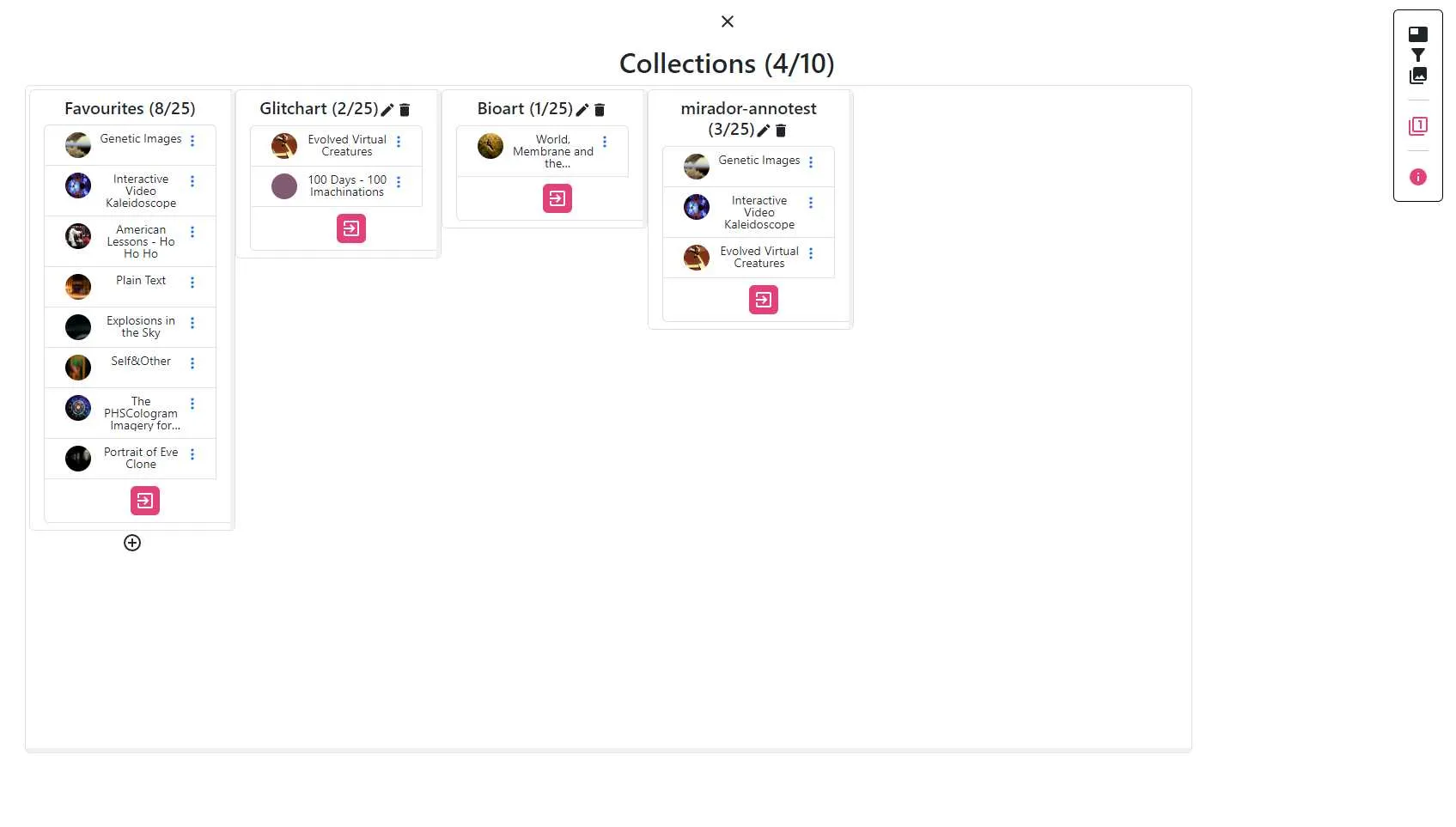Open the filter icon in right sidebar
The width and height of the screenshot is (1456, 827).
(1418, 55)
